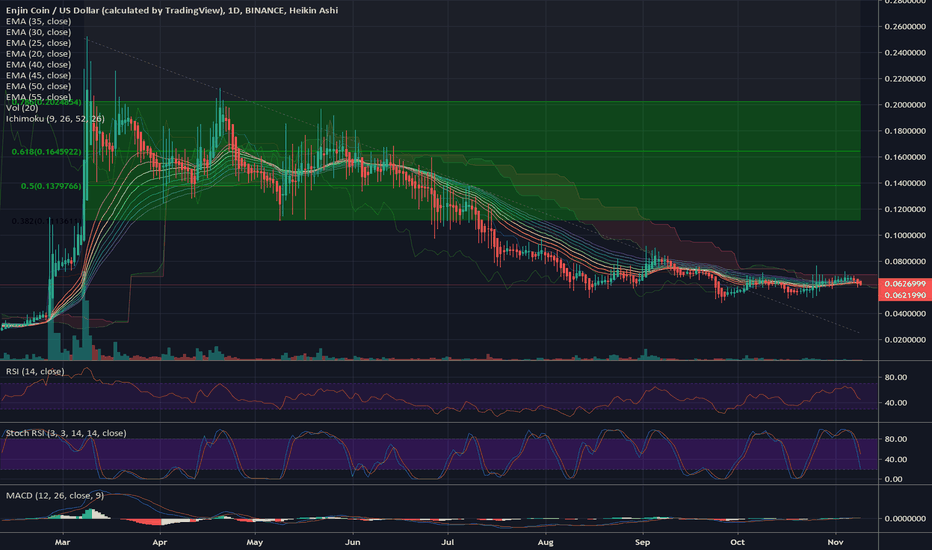Click Mar on the time axis
932x550 pixels.
coord(62,542)
